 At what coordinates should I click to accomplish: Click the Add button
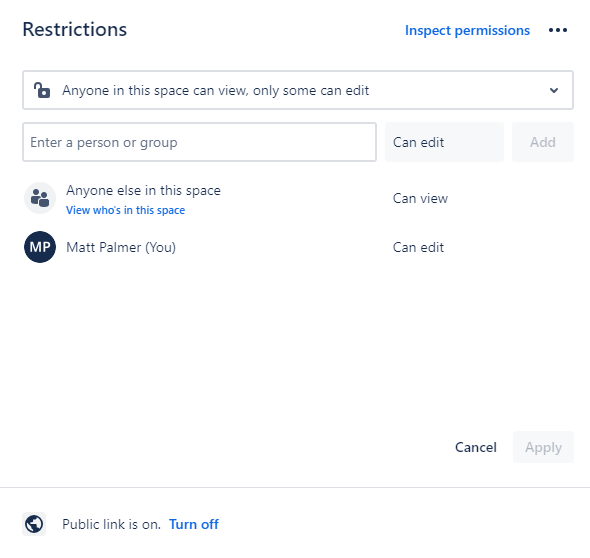coord(543,142)
